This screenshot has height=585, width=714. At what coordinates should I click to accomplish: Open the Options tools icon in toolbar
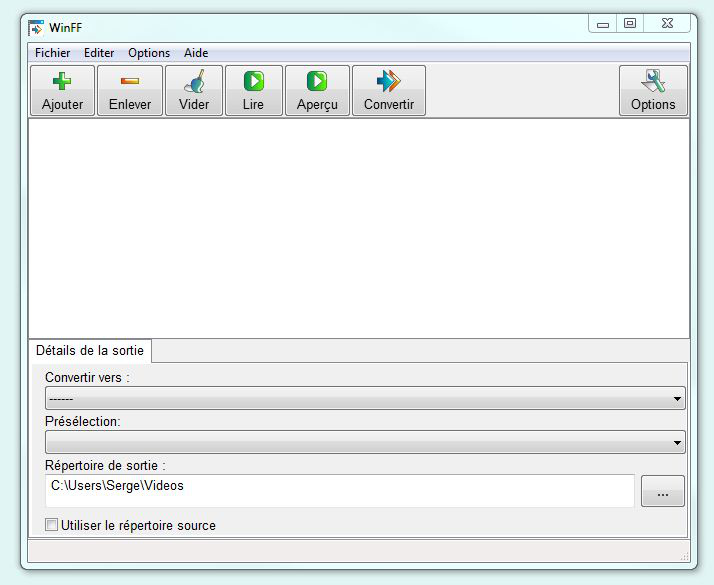[x=653, y=82]
